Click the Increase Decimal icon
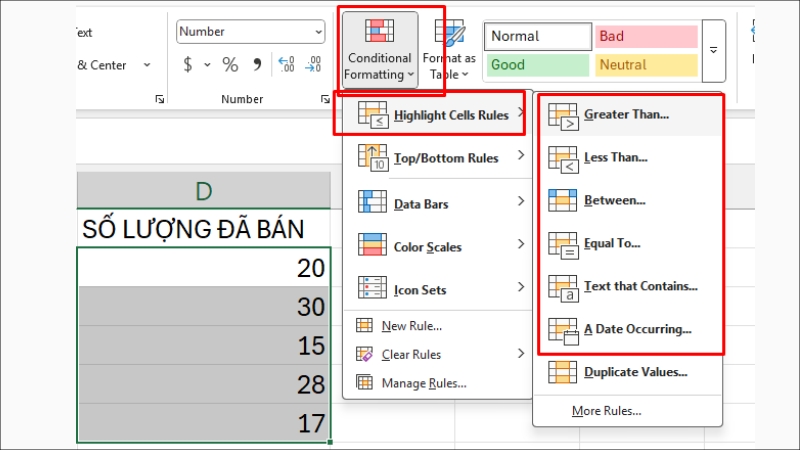 pos(286,65)
